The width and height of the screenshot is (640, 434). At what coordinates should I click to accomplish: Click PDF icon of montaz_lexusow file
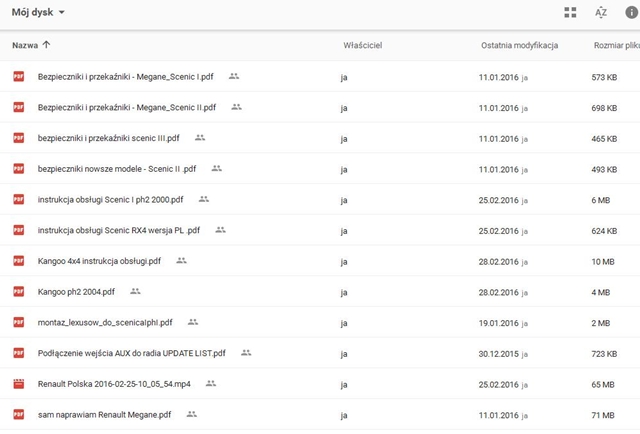point(19,322)
